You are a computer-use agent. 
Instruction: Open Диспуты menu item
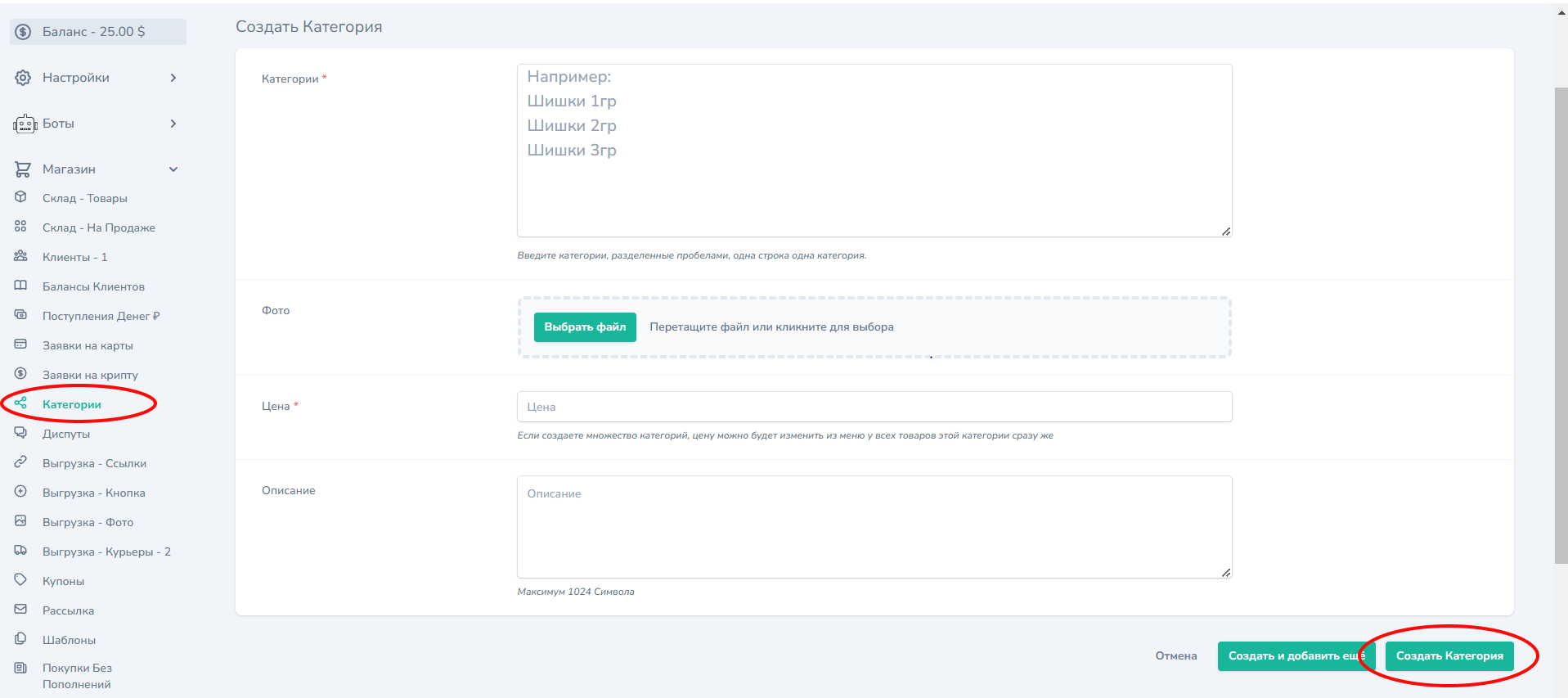point(66,434)
